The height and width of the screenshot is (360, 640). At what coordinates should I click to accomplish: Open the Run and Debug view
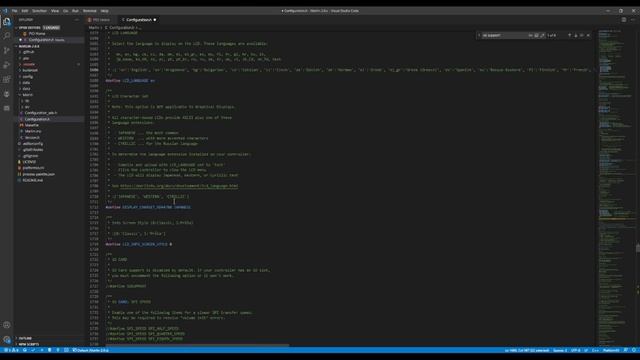tap(7, 65)
